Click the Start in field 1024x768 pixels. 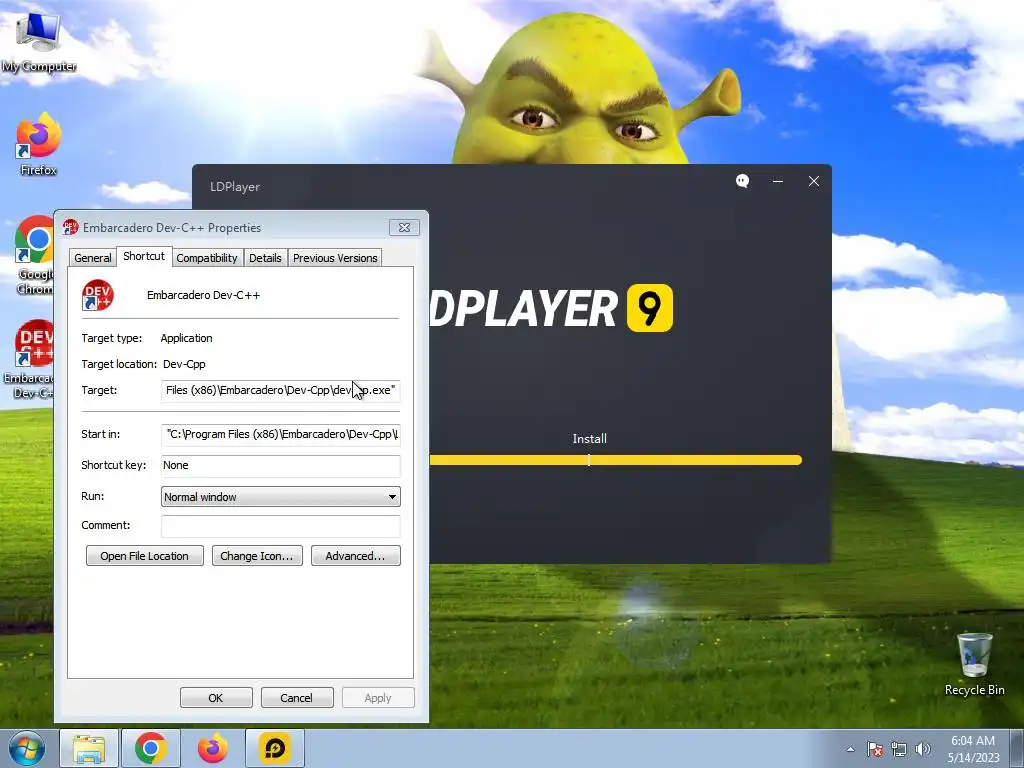281,434
